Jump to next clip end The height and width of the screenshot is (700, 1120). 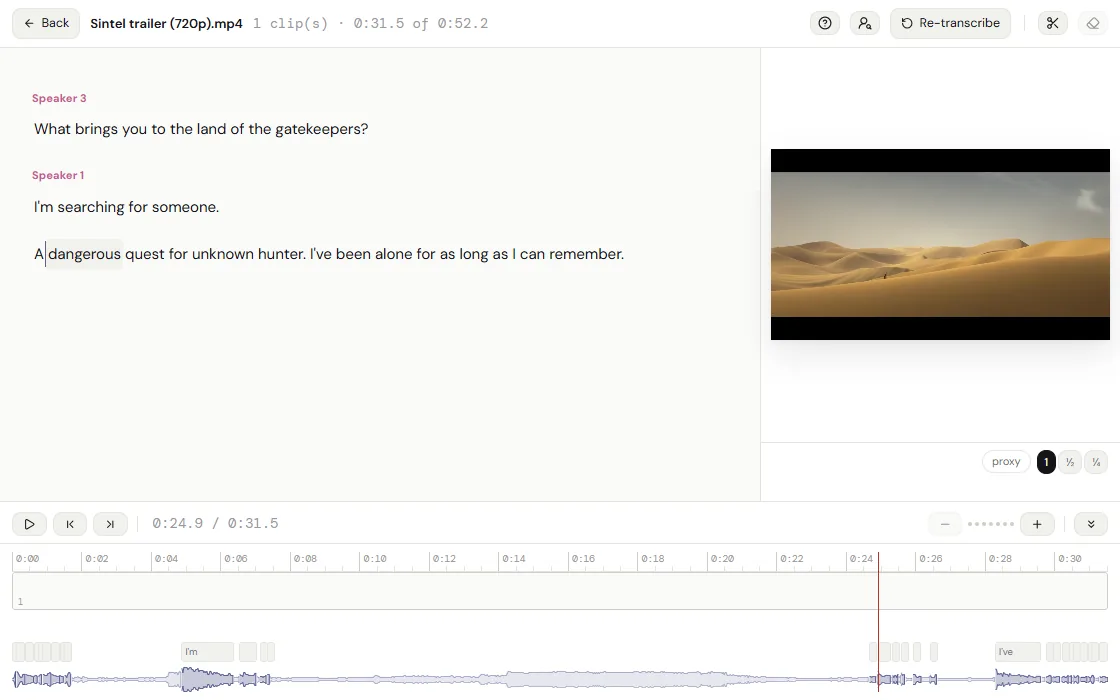[x=110, y=524]
